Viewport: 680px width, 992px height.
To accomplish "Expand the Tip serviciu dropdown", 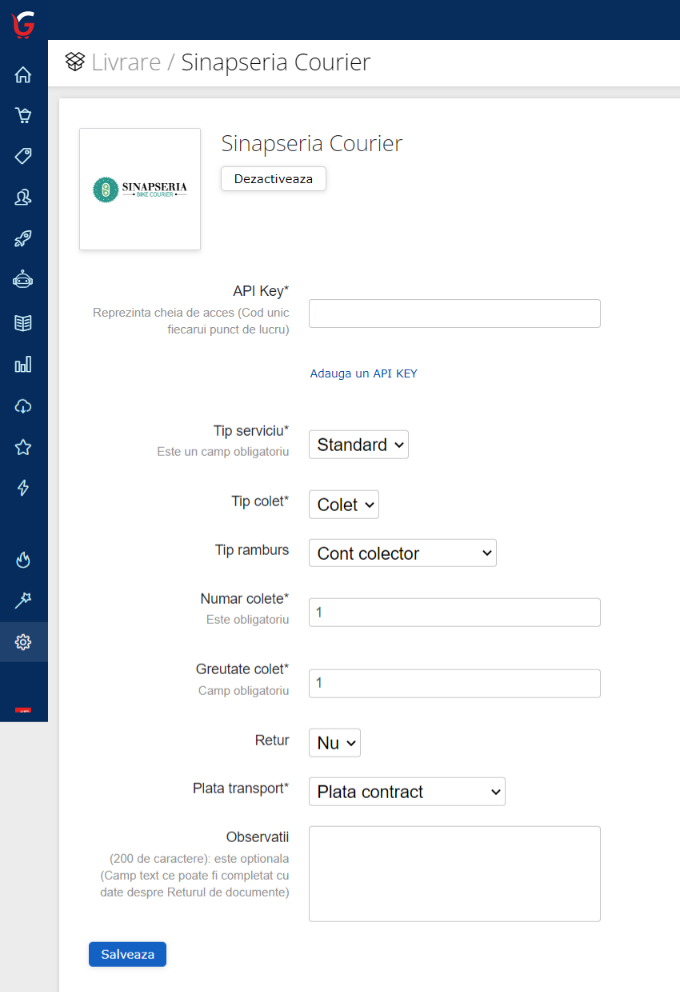I will pyautogui.click(x=359, y=445).
